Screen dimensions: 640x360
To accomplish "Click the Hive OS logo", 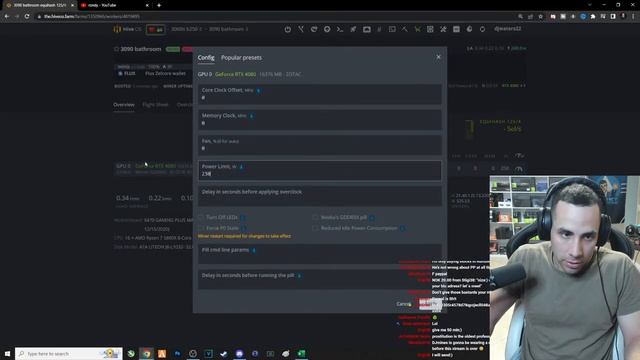I will pos(127,29).
